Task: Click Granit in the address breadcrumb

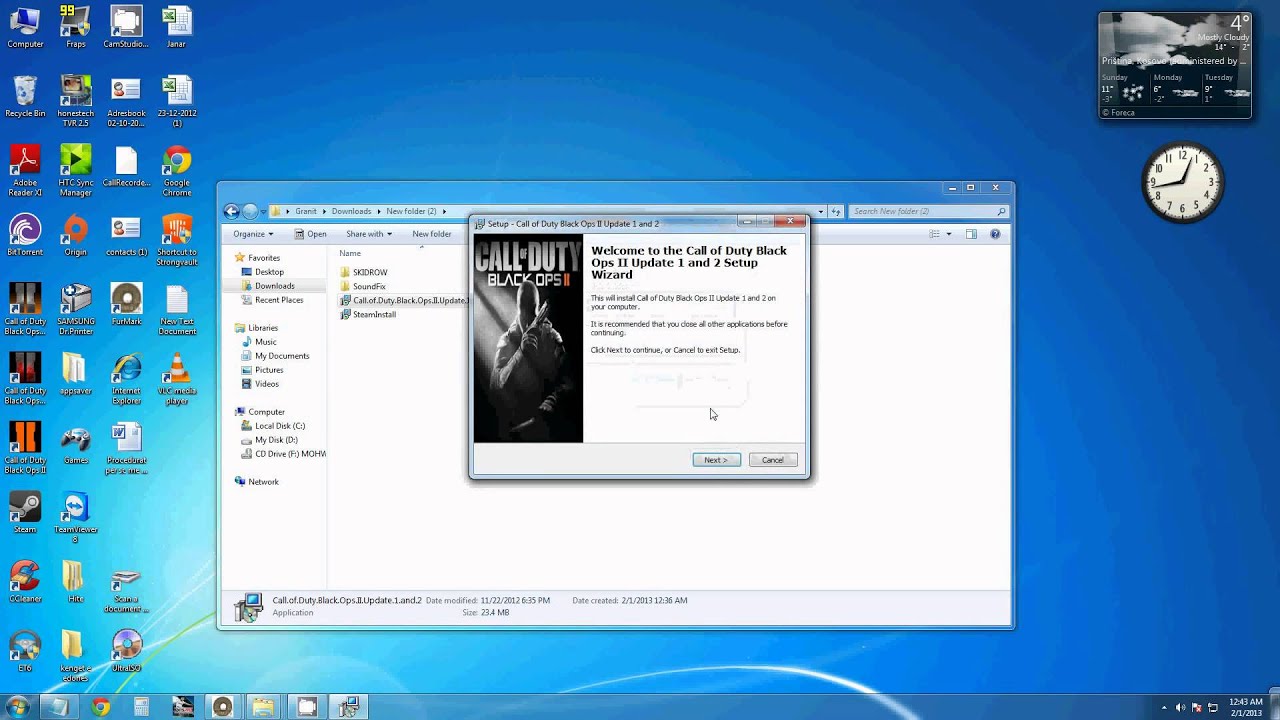Action: point(305,211)
